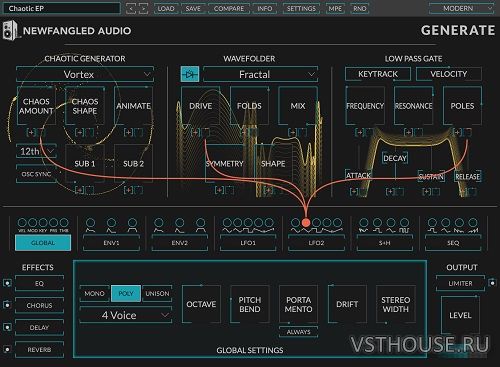Click the COMPARE button
The width and height of the screenshot is (500, 367).
[x=229, y=8]
